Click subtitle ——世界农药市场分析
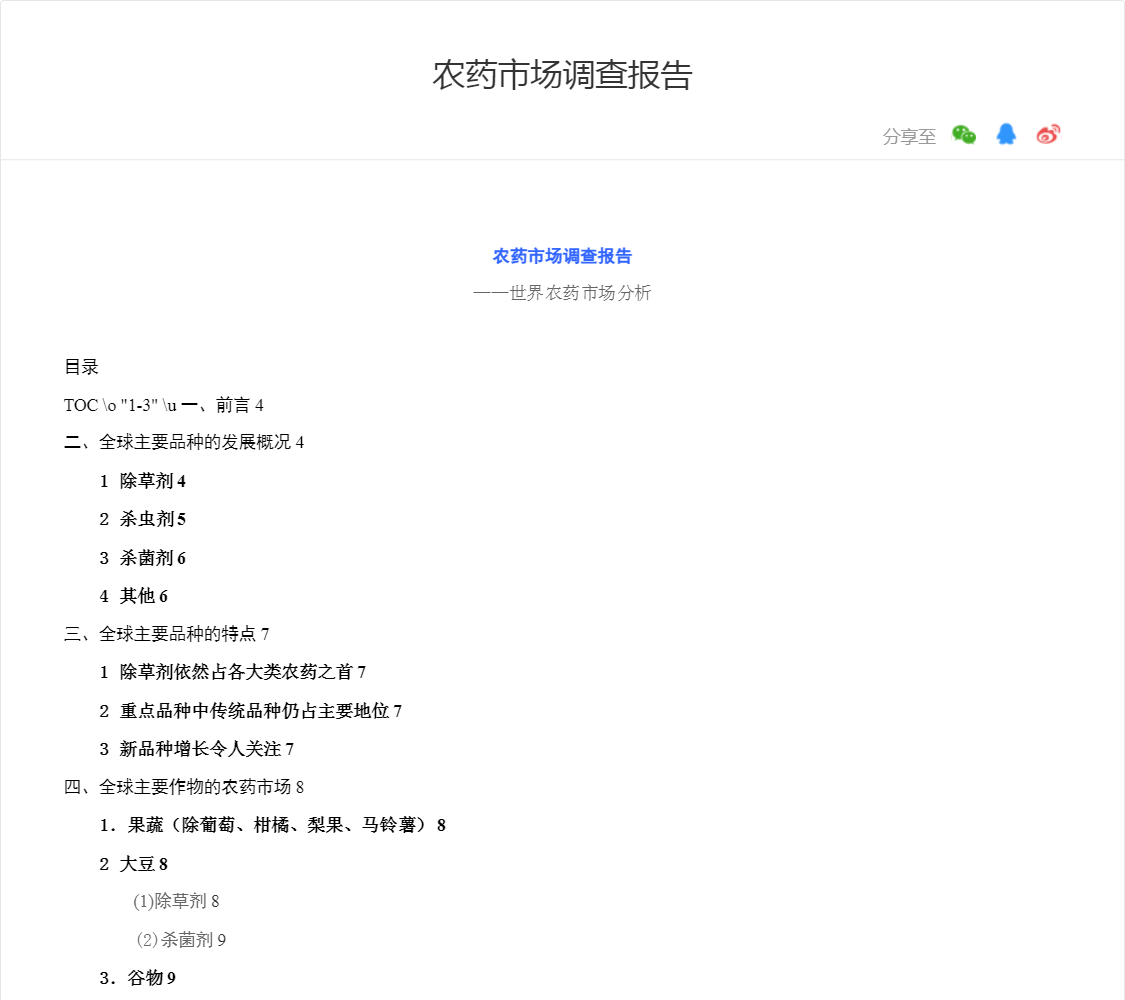 [562, 293]
